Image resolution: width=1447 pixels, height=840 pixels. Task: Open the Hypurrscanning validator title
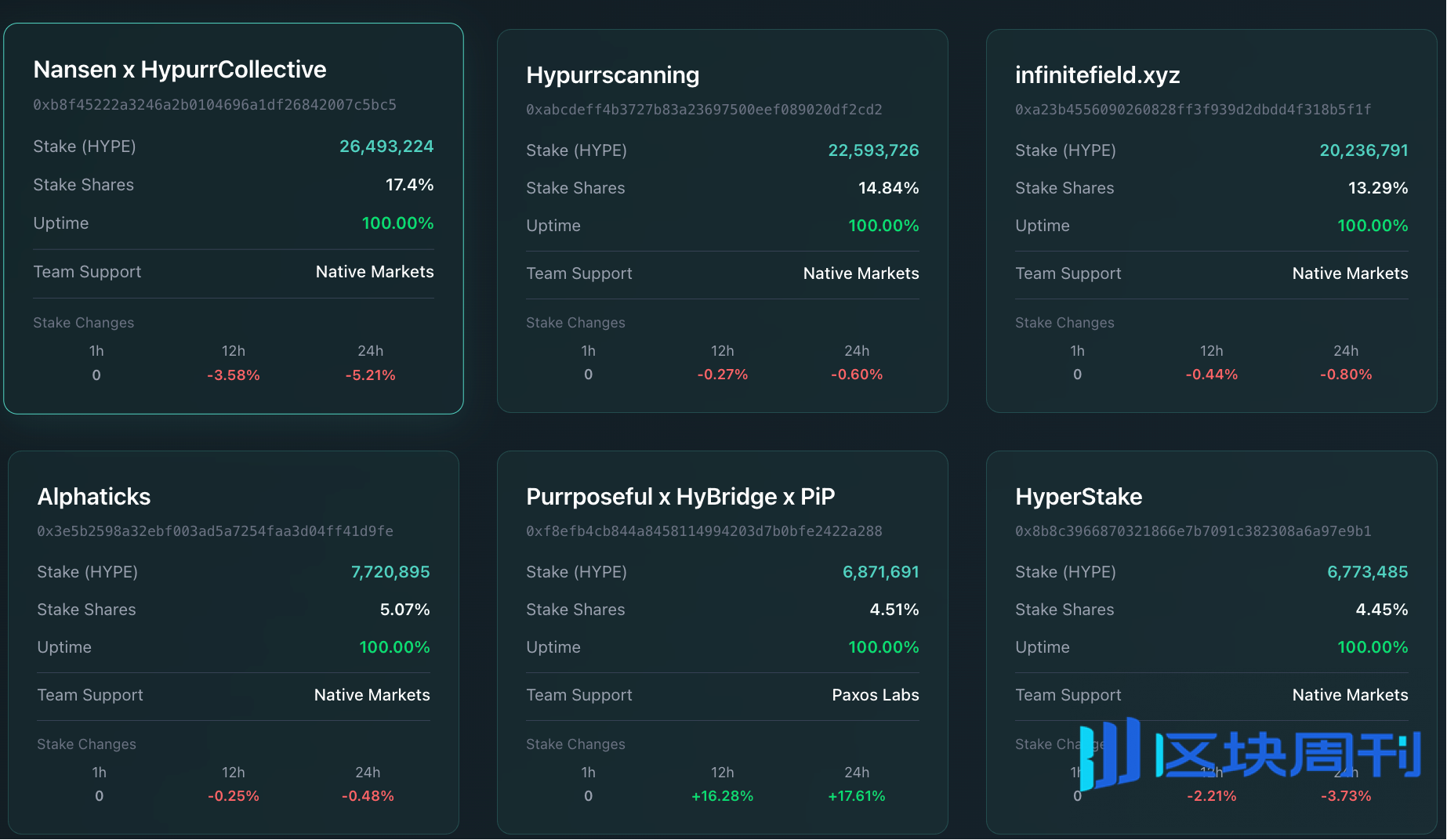click(x=612, y=75)
